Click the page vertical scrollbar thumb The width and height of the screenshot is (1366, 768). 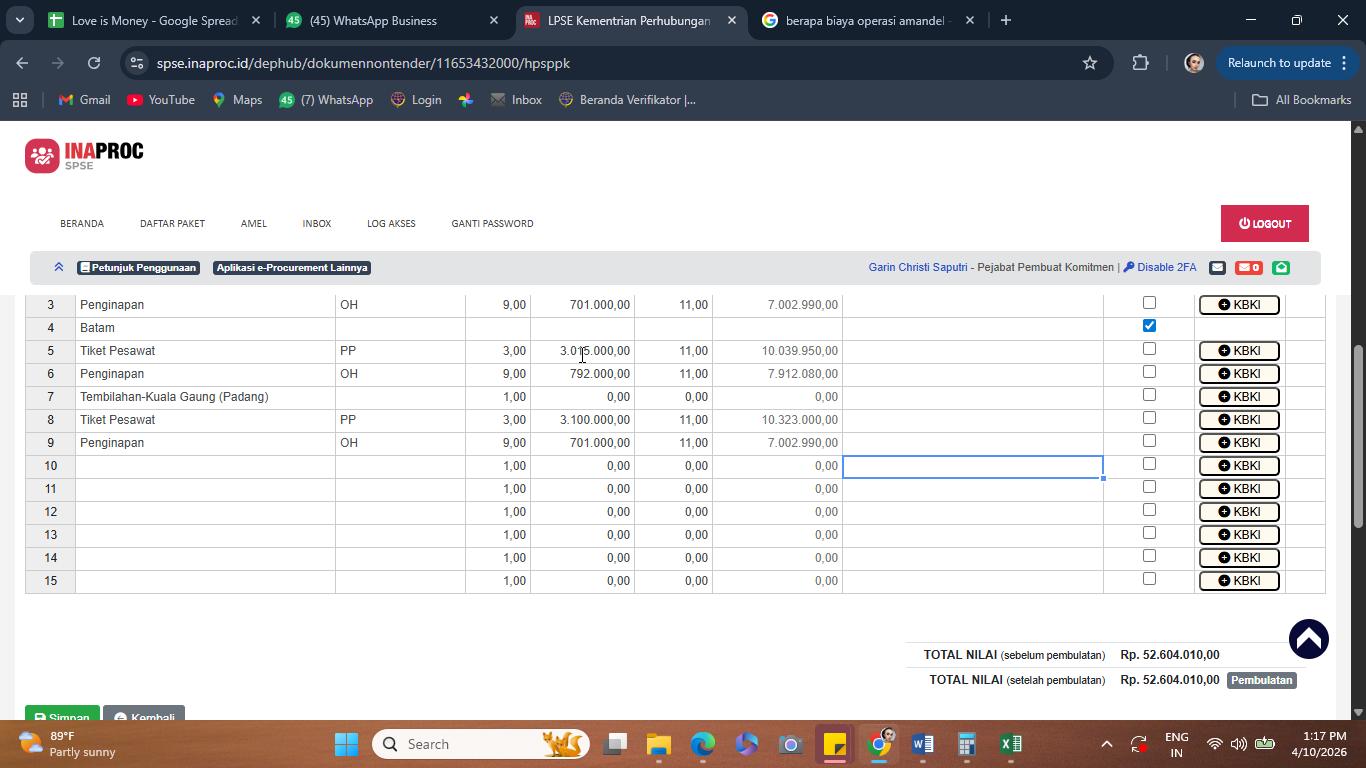click(1358, 436)
